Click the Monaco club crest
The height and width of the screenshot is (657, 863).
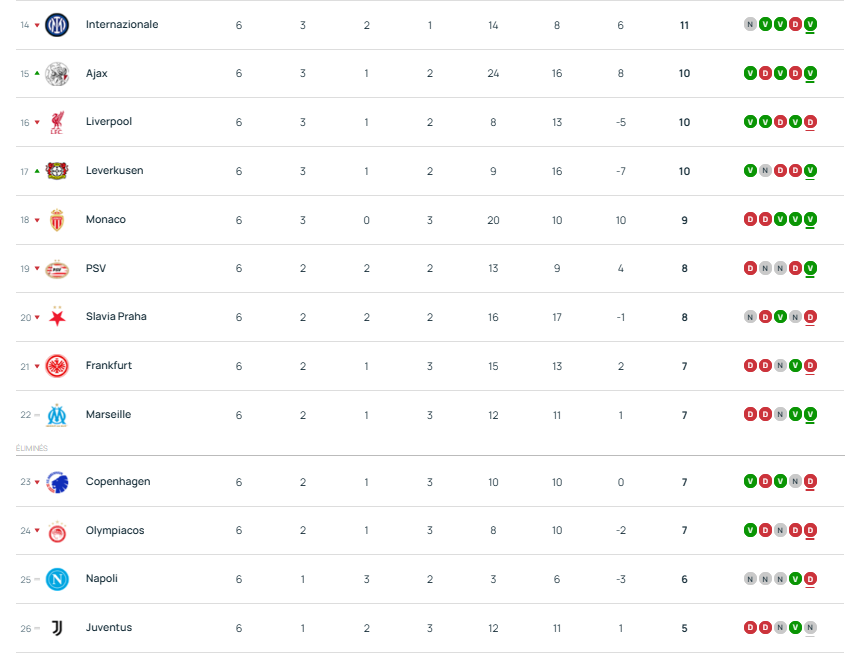57,220
